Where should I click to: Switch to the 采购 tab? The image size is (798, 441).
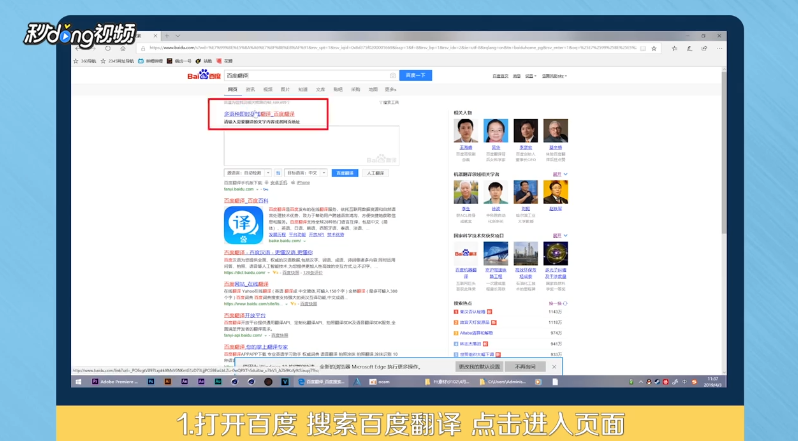(355, 89)
